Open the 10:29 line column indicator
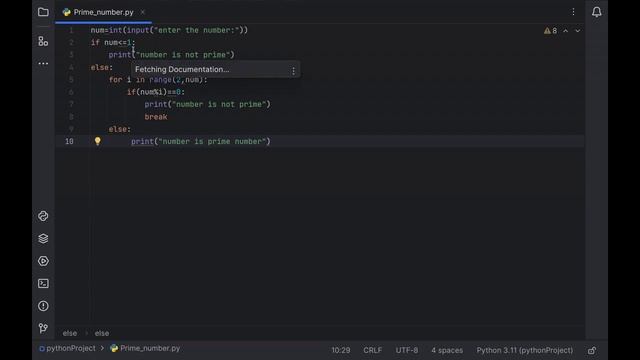This screenshot has width=640, height=360. pos(340,350)
